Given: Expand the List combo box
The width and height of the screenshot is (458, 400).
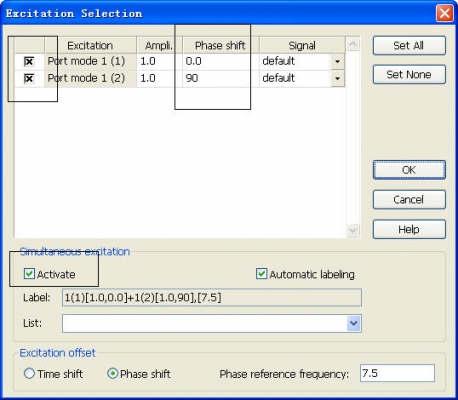Looking at the screenshot, I should [x=354, y=323].
